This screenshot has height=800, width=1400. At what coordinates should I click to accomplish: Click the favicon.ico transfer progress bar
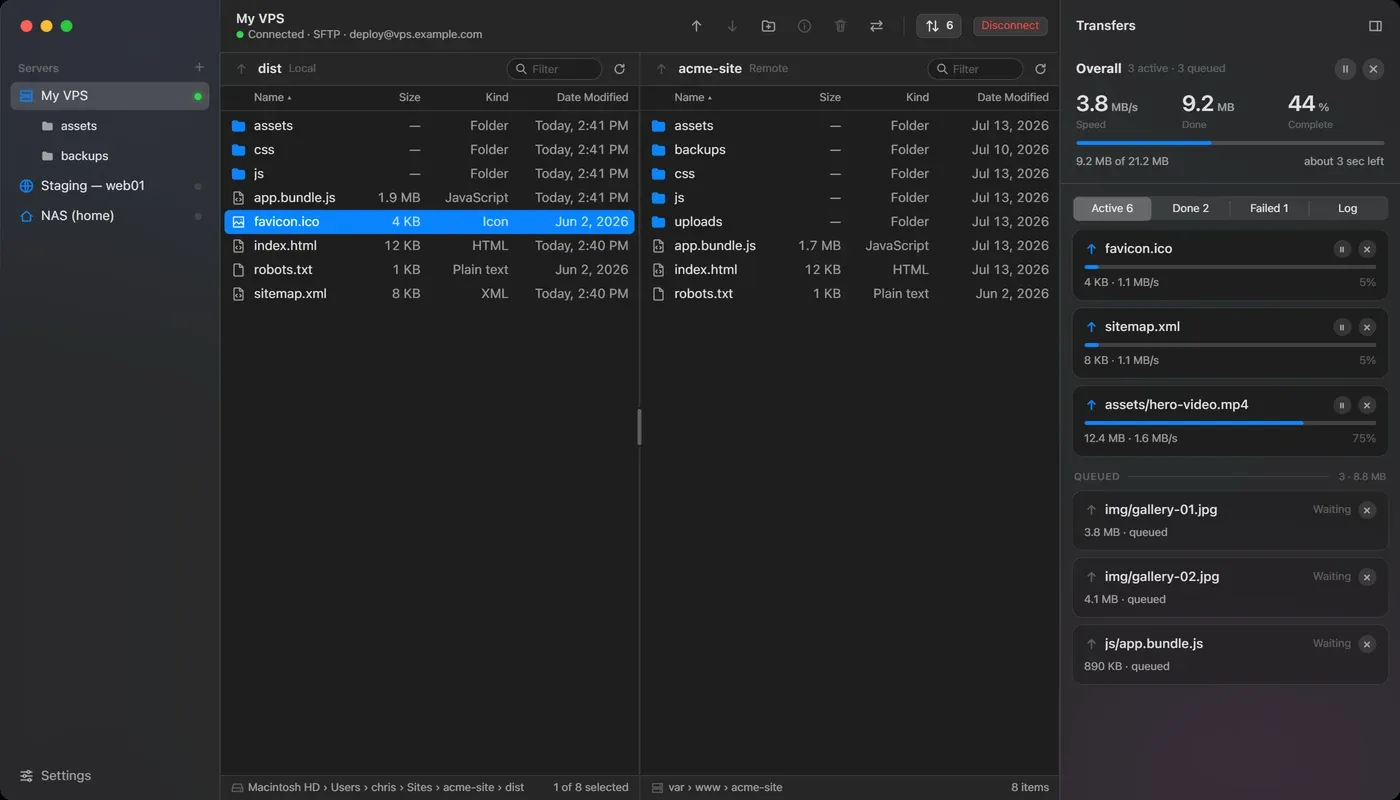click(1230, 267)
